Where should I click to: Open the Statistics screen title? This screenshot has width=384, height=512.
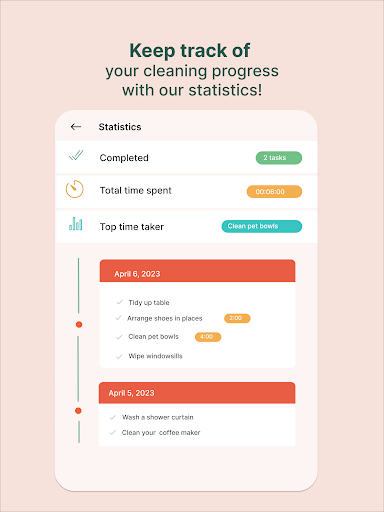[120, 127]
